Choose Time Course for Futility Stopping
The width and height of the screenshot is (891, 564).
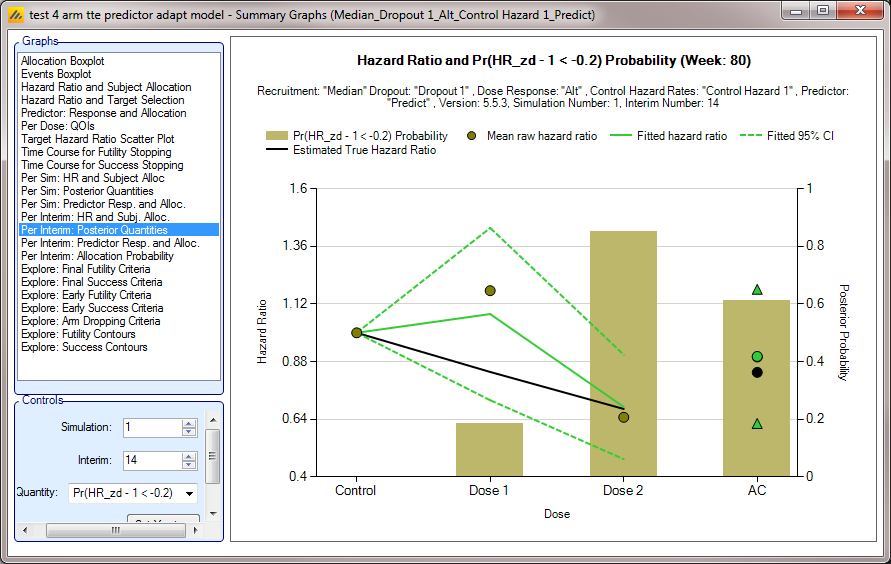[96, 152]
